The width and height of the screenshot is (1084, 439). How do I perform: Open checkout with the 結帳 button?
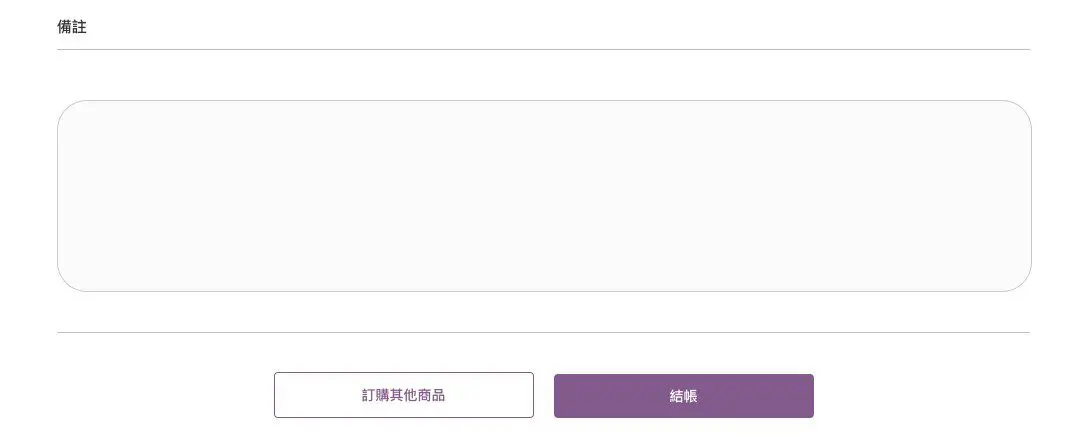[x=683, y=396]
